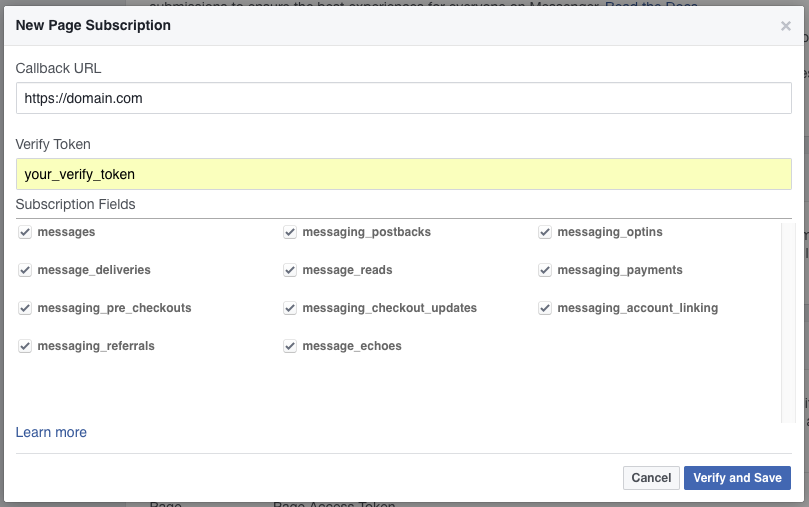Image resolution: width=809 pixels, height=507 pixels.
Task: Click the Cancel button
Action: 651,478
